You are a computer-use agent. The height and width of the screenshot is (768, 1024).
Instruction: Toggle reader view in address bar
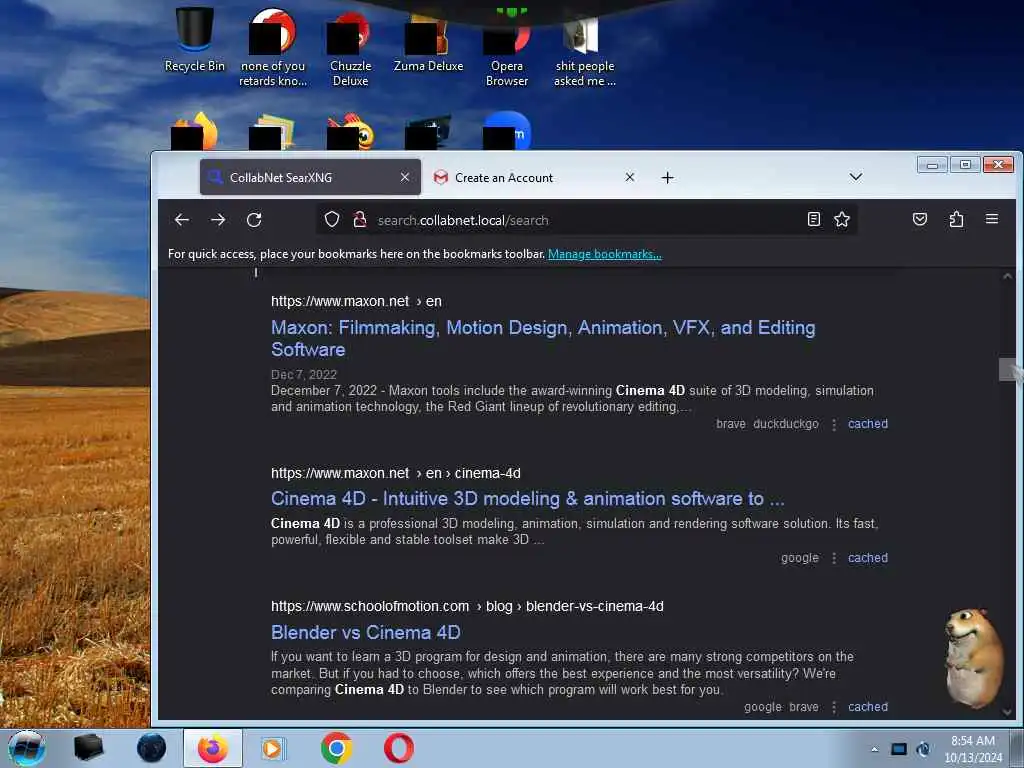[814, 219]
